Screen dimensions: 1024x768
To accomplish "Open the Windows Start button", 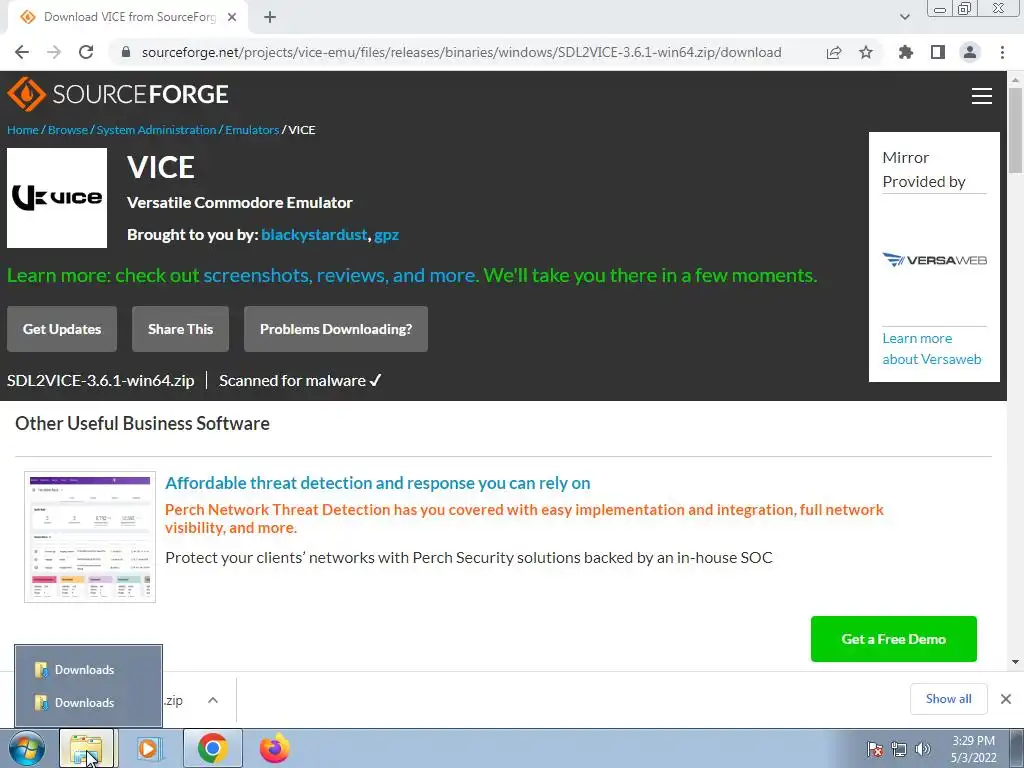I will 27,748.
